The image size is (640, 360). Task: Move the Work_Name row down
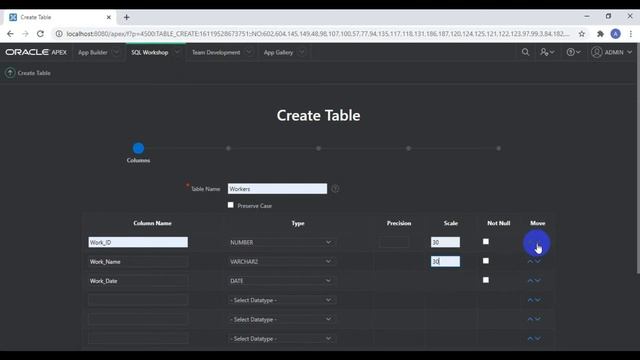point(538,261)
